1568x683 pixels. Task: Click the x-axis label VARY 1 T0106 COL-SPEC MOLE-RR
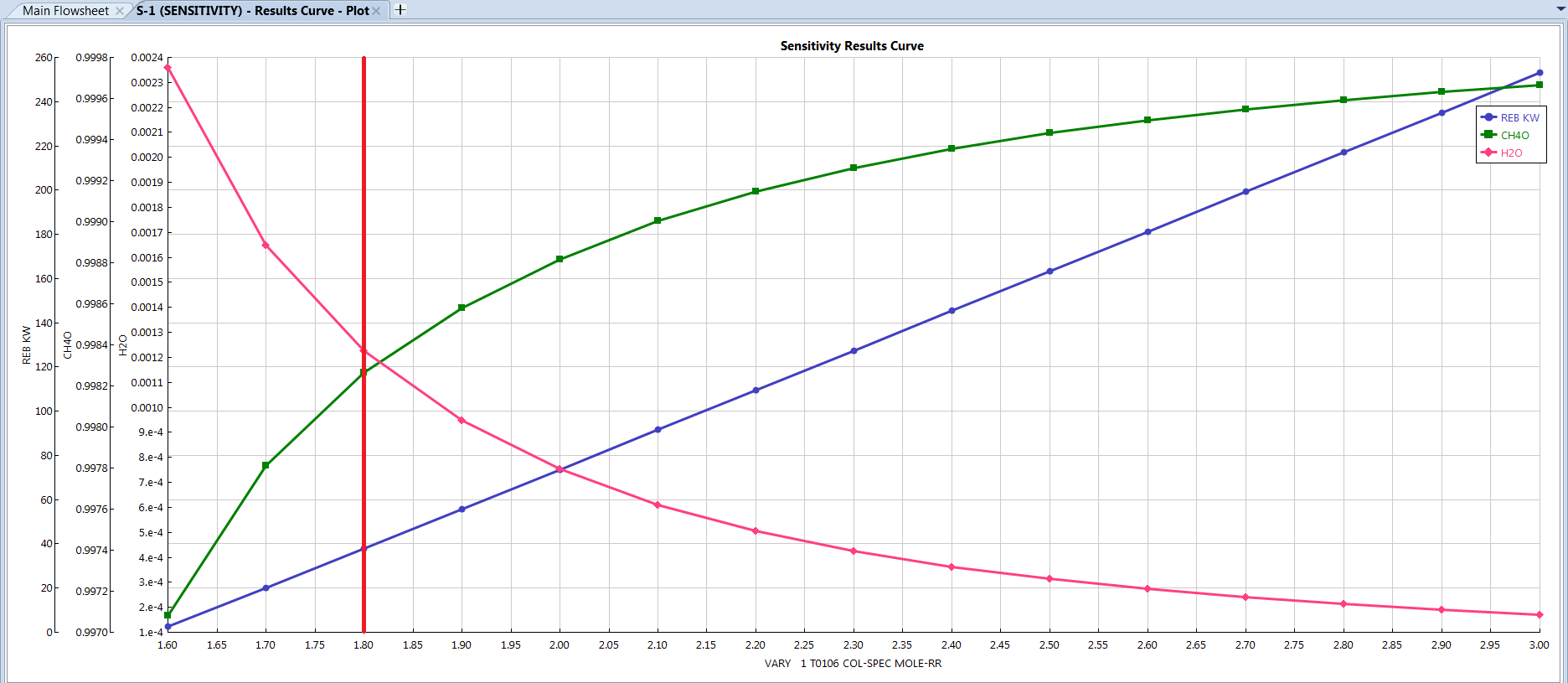[x=853, y=664]
